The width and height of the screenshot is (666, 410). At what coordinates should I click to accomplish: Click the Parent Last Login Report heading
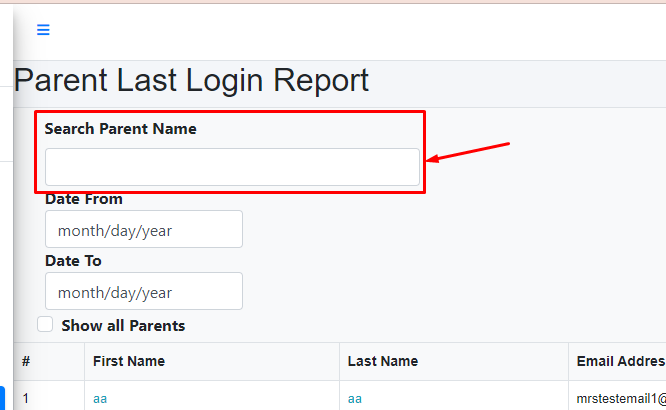pos(191,80)
